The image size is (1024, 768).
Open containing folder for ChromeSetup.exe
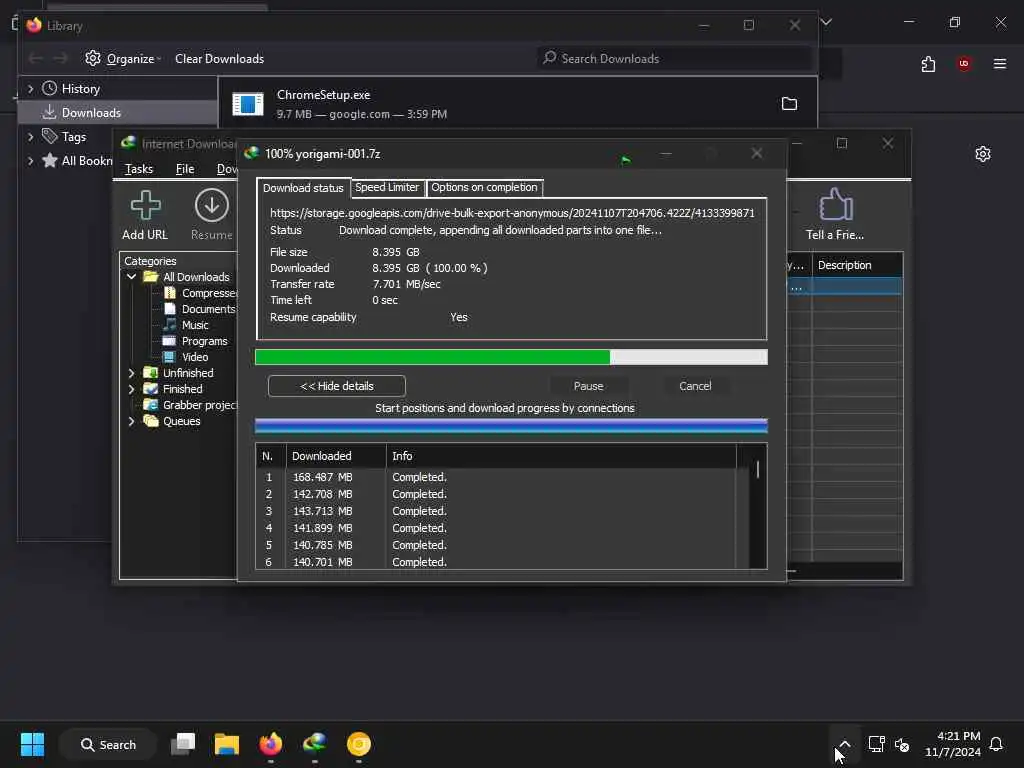[789, 104]
